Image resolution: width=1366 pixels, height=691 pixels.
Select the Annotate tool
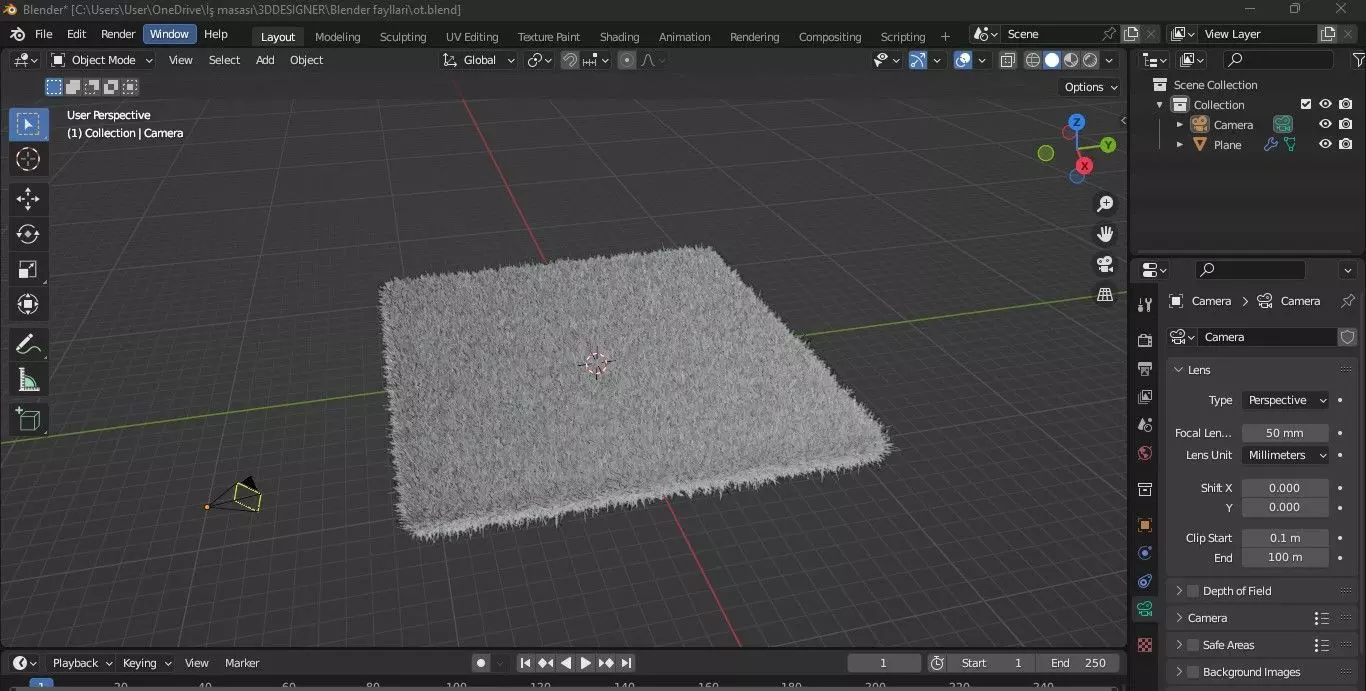pos(28,345)
